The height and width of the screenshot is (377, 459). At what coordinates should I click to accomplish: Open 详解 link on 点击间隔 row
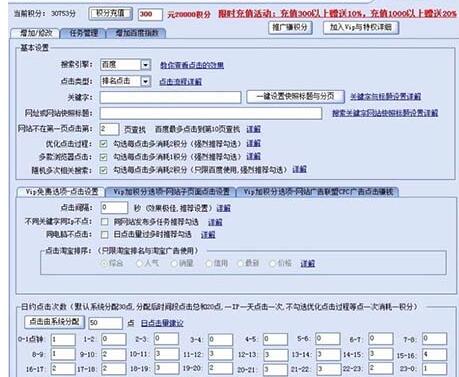tap(223, 208)
